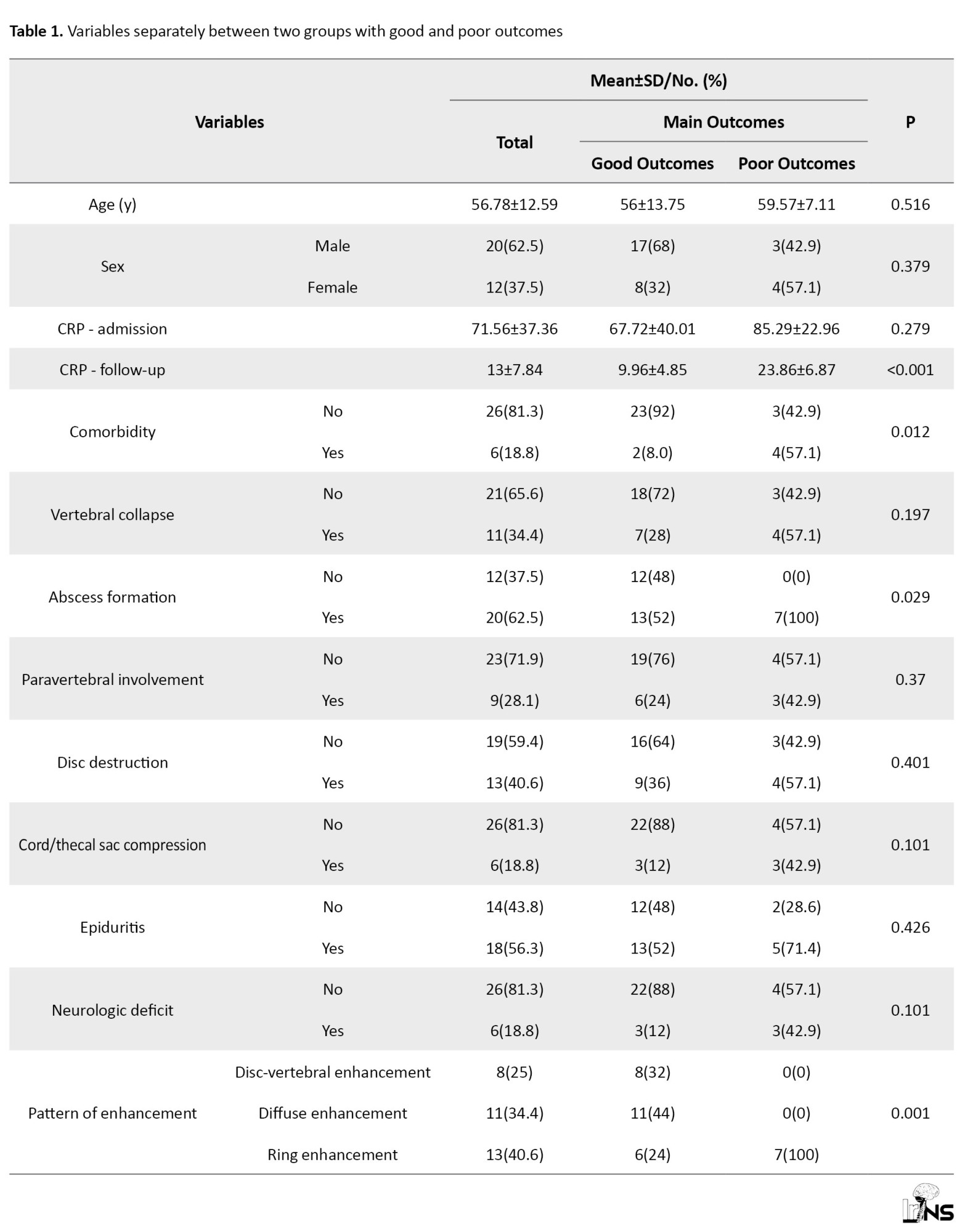
Task: Select the Pattern of enhancement label
Action: (x=112, y=1113)
